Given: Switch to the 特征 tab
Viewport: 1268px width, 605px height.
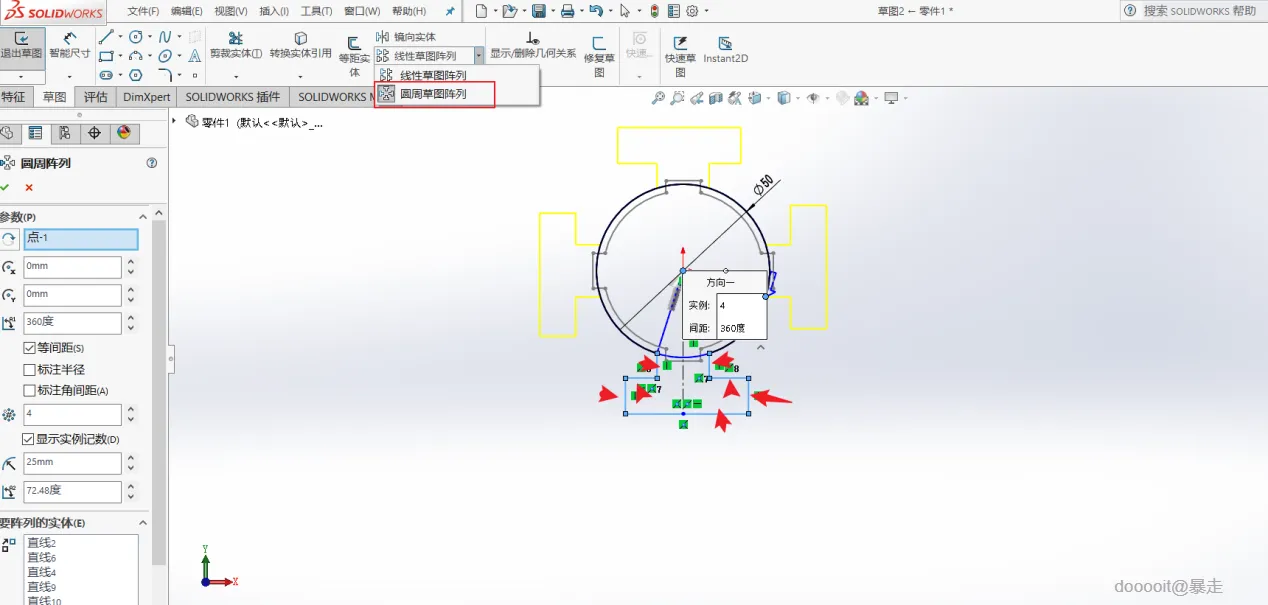Looking at the screenshot, I should pos(13,97).
